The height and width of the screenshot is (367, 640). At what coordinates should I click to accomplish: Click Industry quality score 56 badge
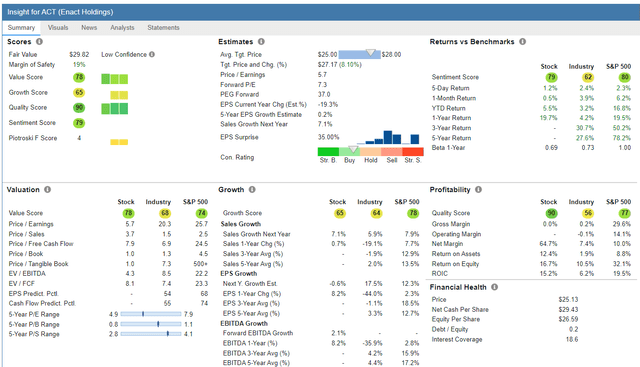pyautogui.click(x=588, y=213)
